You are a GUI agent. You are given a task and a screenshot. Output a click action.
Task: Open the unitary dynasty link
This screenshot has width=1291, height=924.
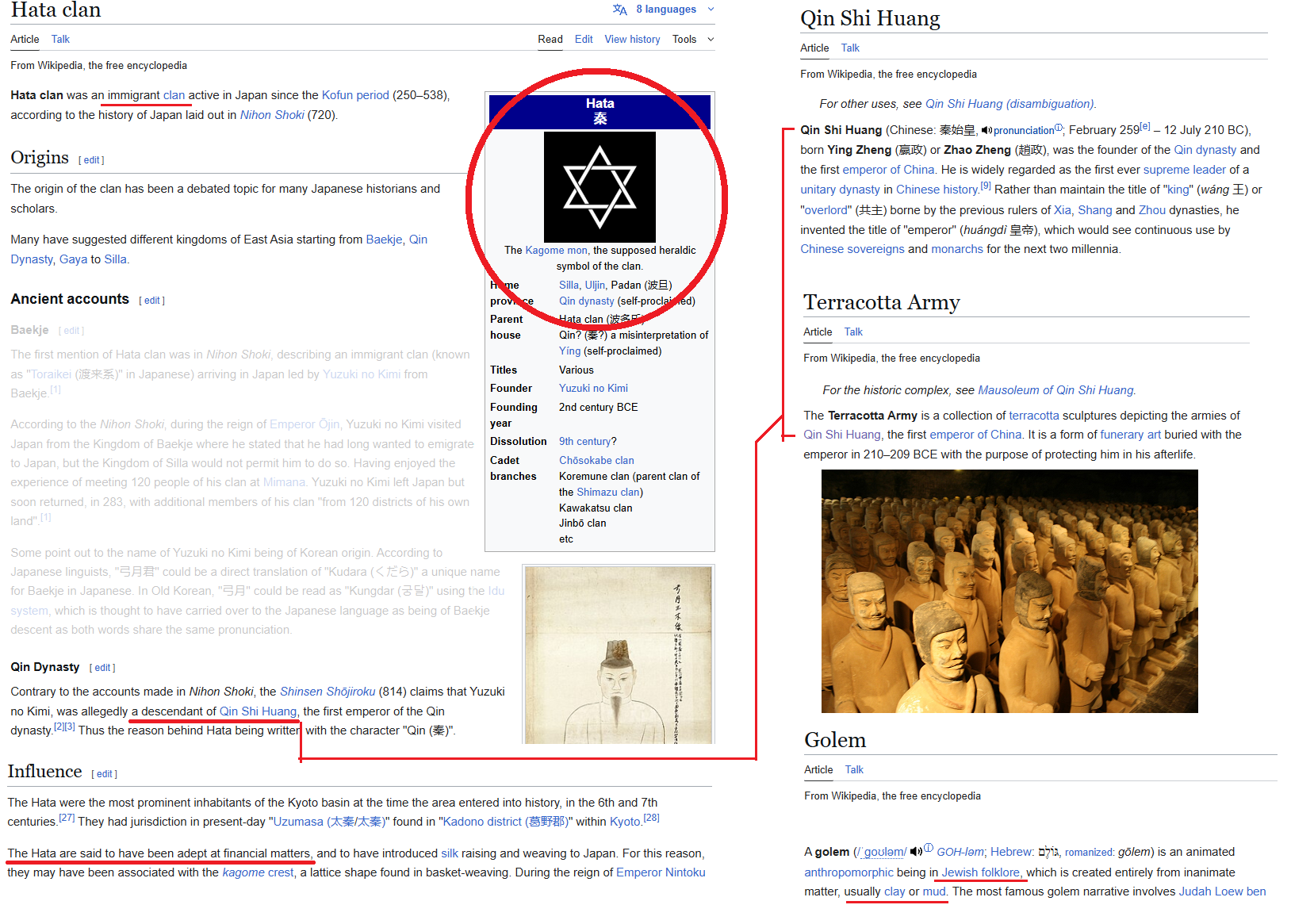pyautogui.click(x=840, y=190)
